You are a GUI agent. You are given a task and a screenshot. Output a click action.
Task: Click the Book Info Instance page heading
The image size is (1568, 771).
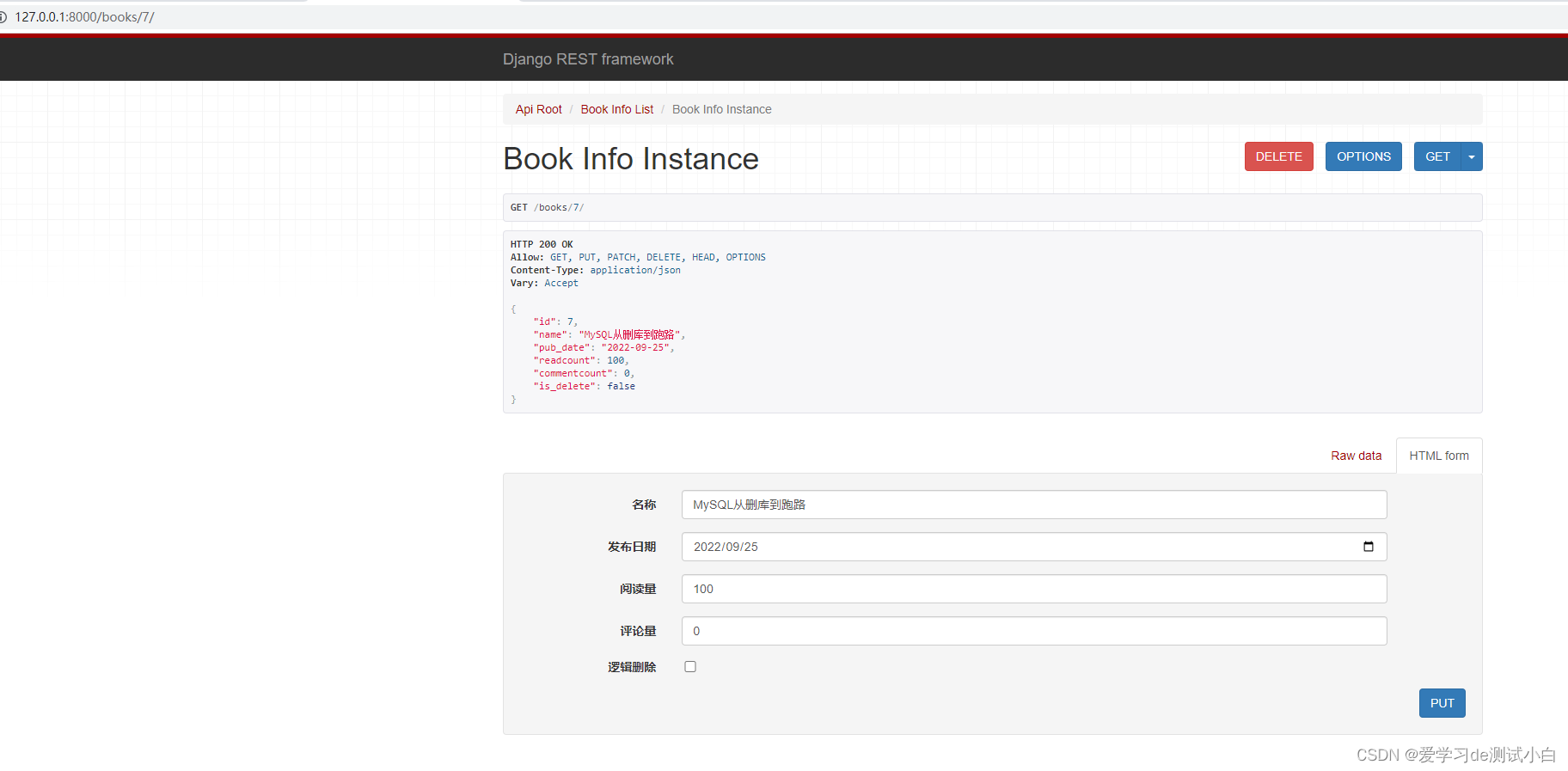[630, 159]
